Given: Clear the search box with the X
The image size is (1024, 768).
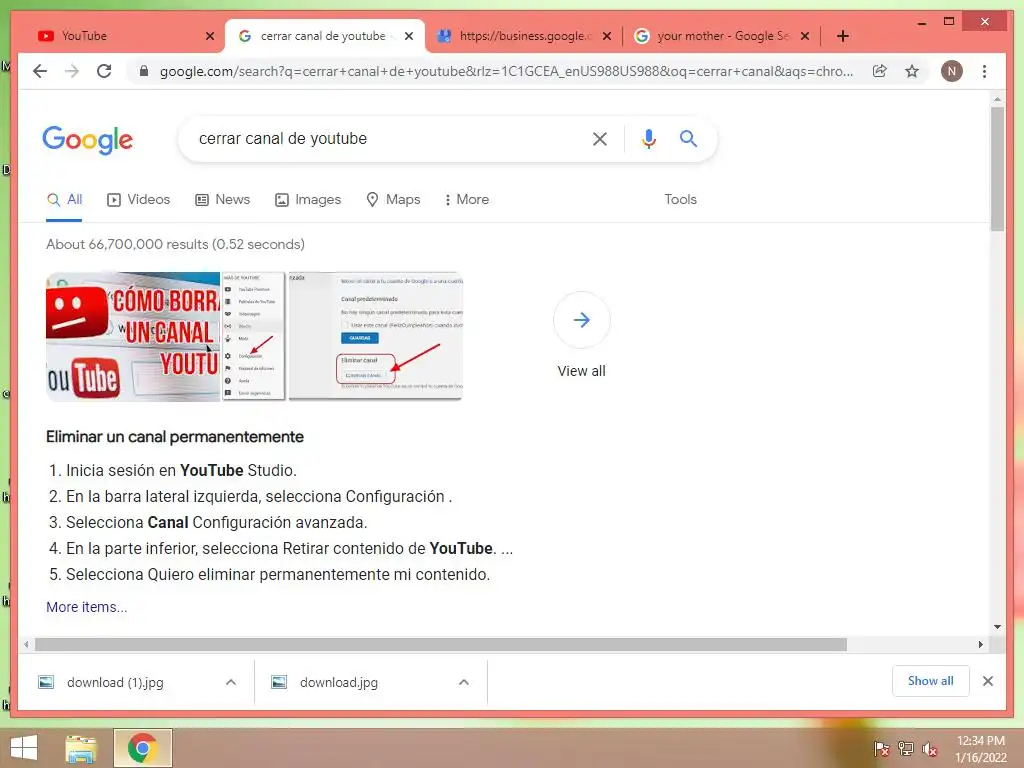Looking at the screenshot, I should [x=600, y=138].
